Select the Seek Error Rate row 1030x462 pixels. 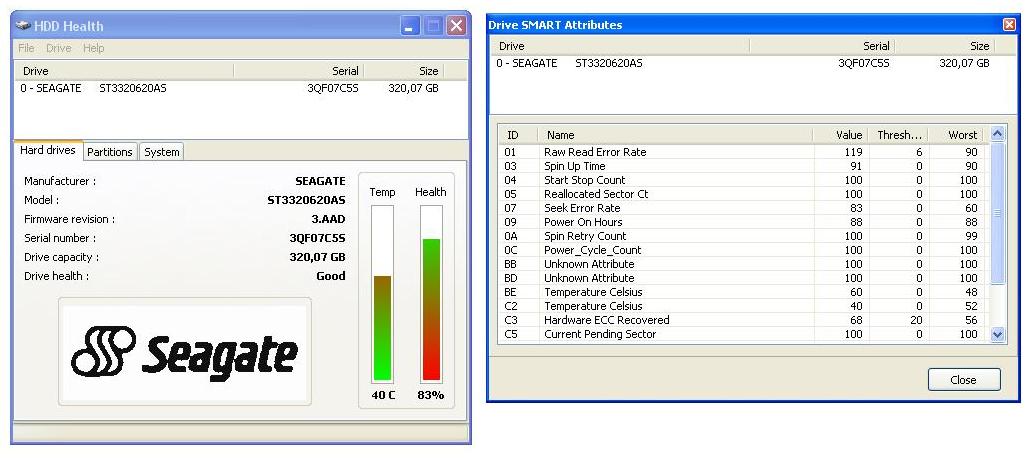coord(742,208)
